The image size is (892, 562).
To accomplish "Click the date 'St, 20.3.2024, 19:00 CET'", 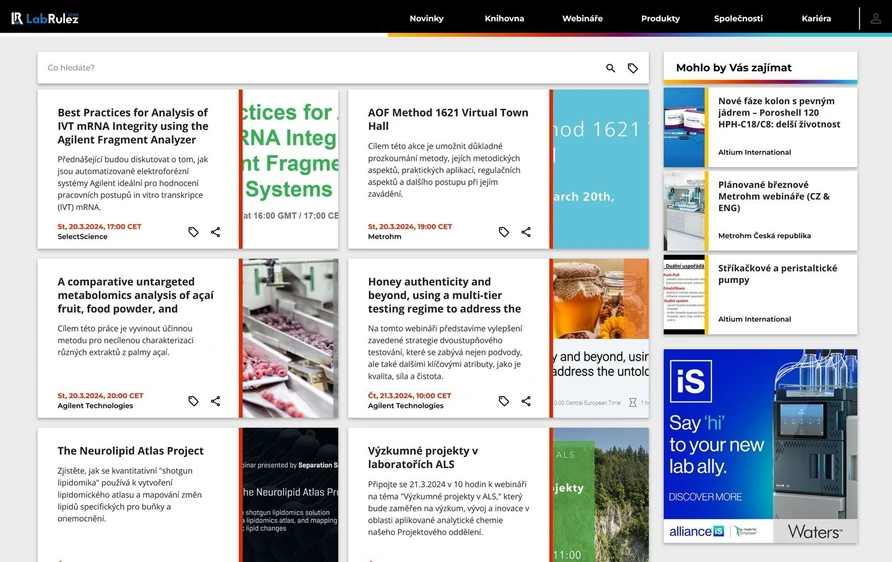I will point(410,226).
